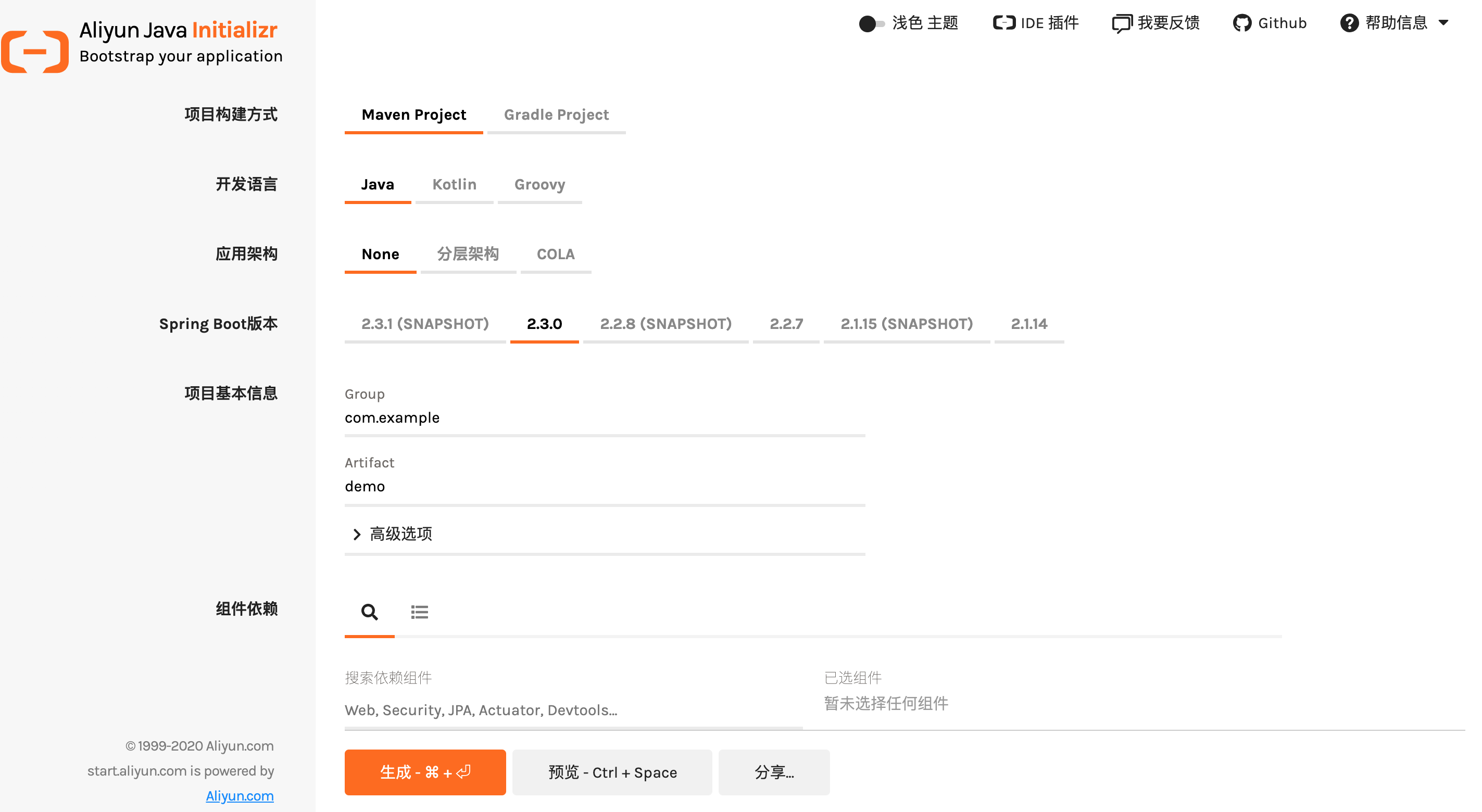This screenshot has height=812, width=1482.
Task: Open the Aliyun.com footer link
Action: pyautogui.click(x=240, y=795)
